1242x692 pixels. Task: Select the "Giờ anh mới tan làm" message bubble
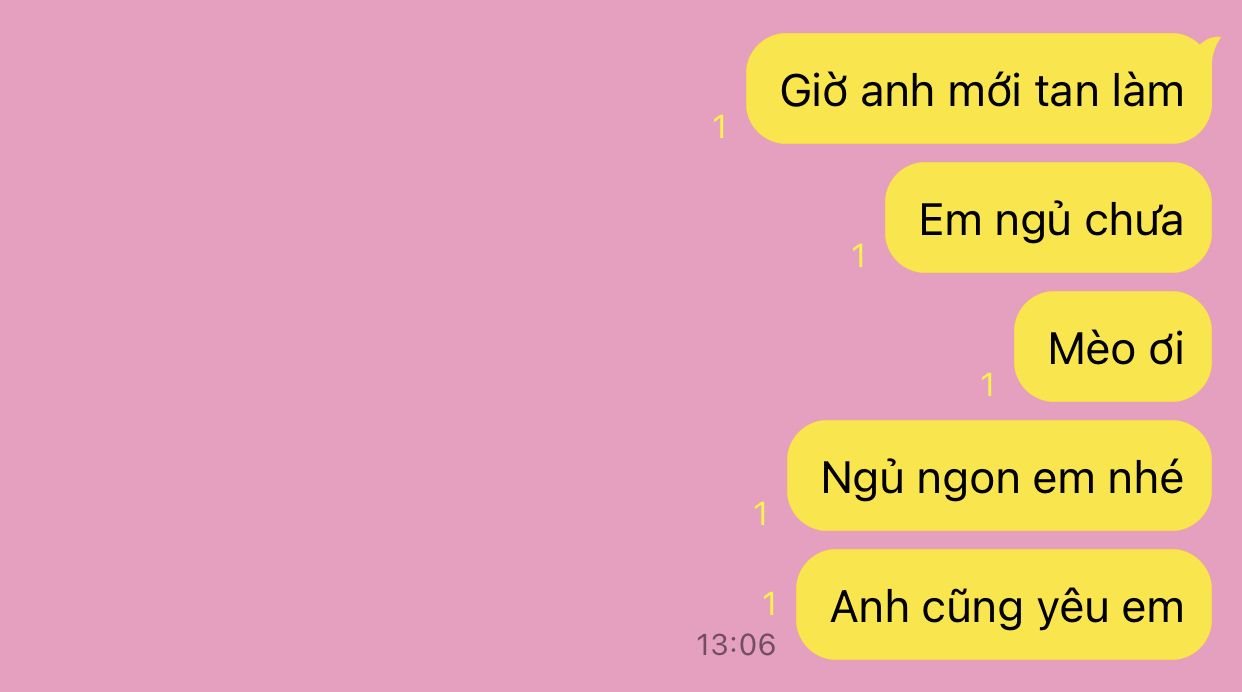click(979, 89)
